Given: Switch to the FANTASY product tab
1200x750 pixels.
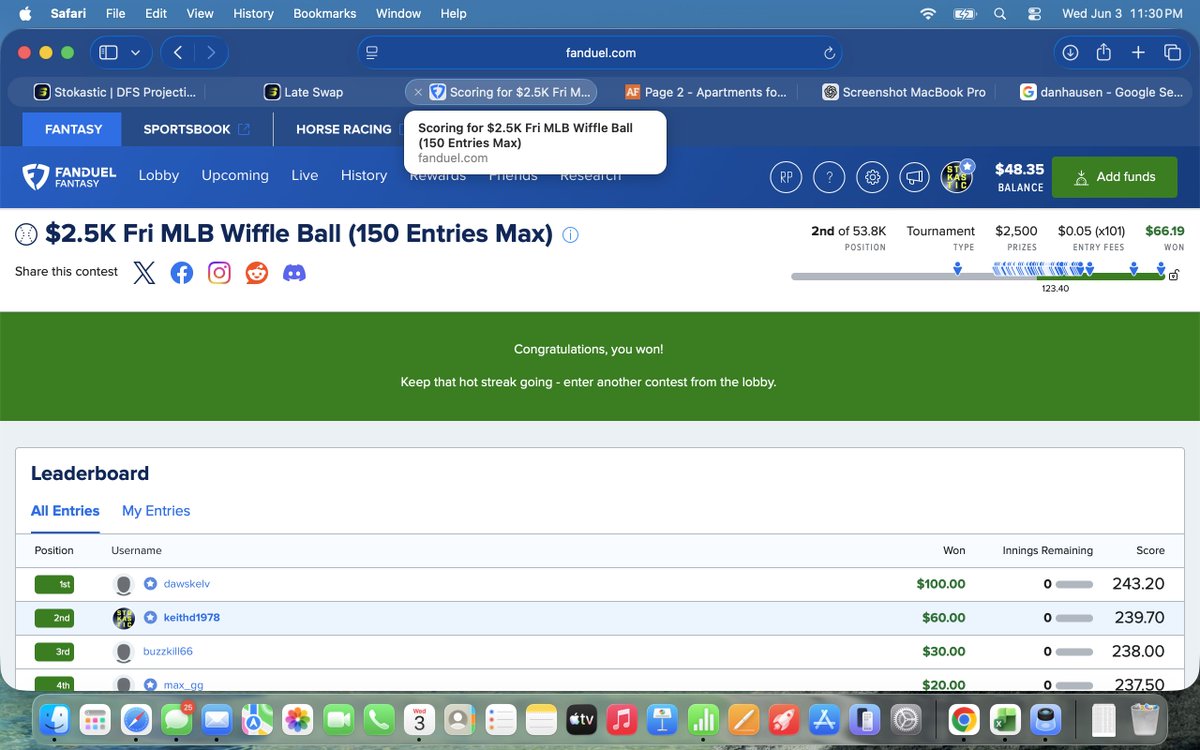Looking at the screenshot, I should tap(73, 129).
